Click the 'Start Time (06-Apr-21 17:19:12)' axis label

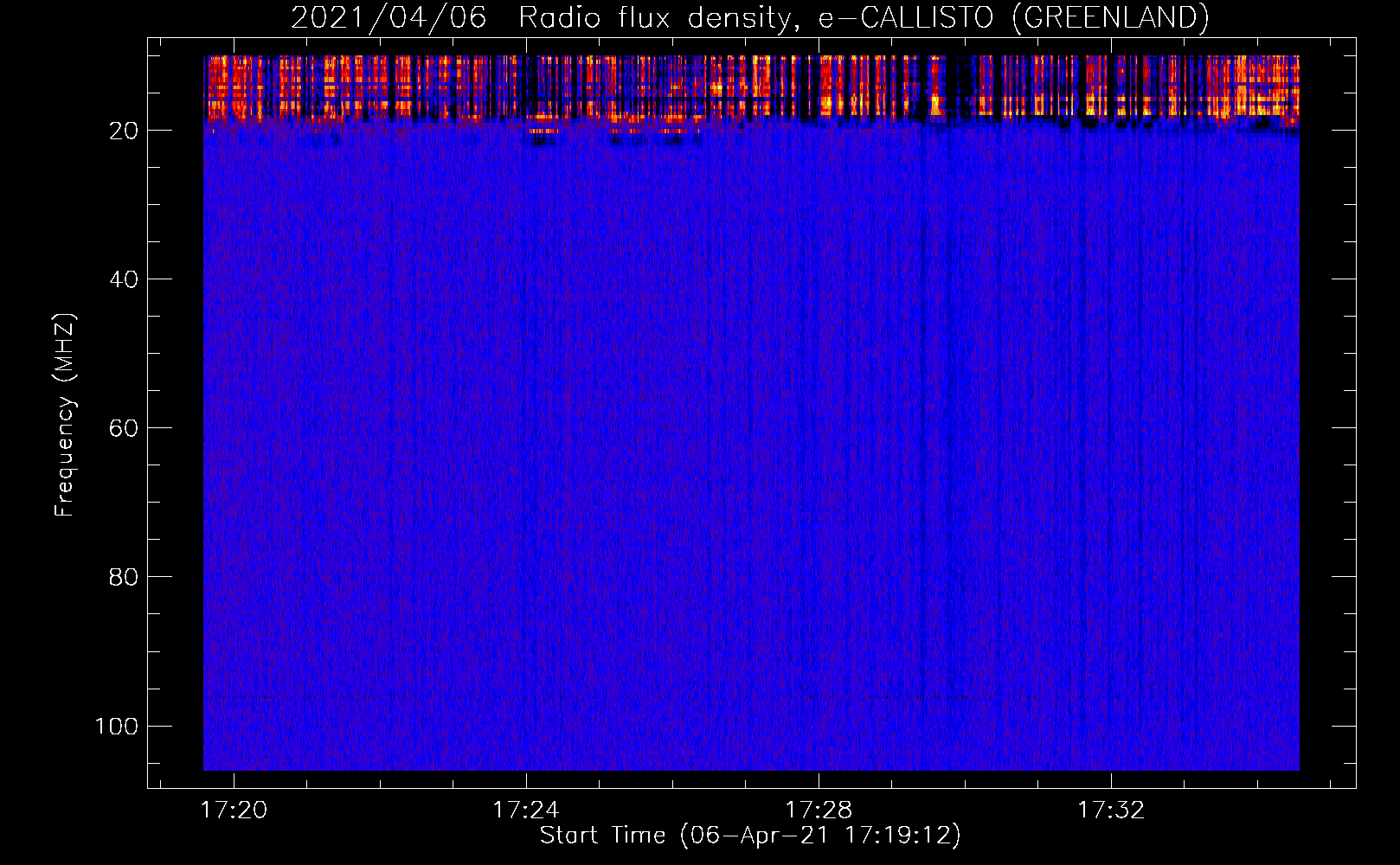[x=750, y=836]
